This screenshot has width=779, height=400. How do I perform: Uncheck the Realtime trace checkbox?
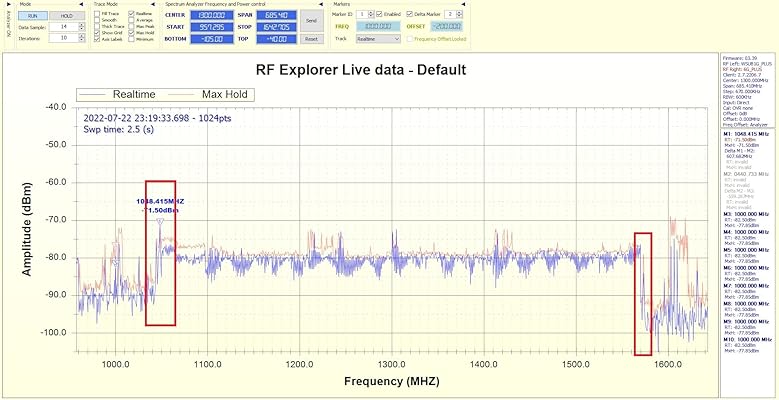tap(131, 13)
